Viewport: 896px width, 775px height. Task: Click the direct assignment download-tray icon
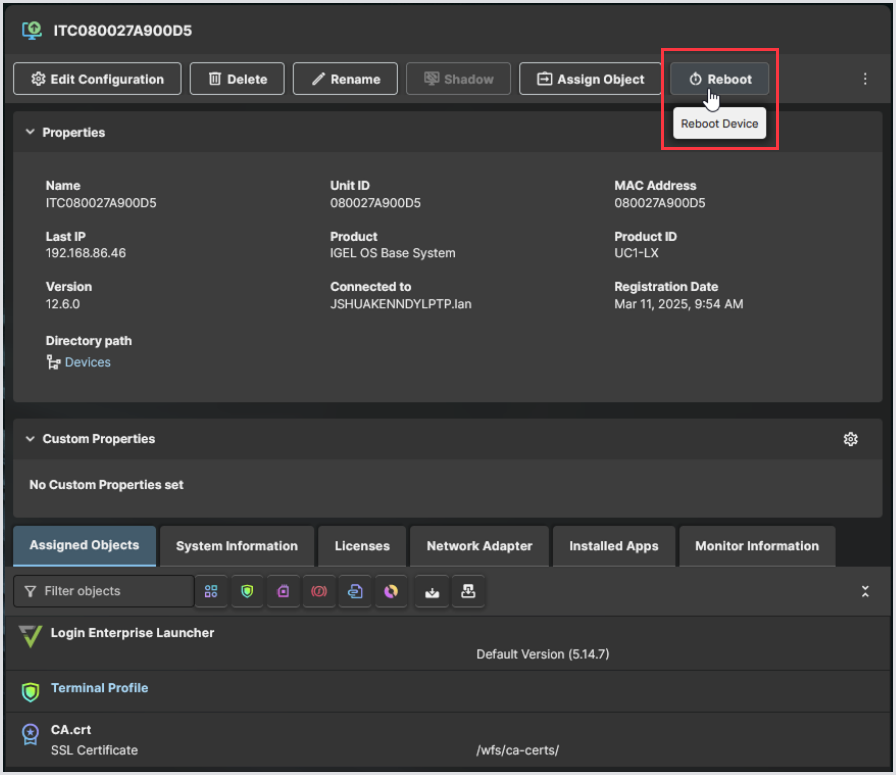coord(432,592)
